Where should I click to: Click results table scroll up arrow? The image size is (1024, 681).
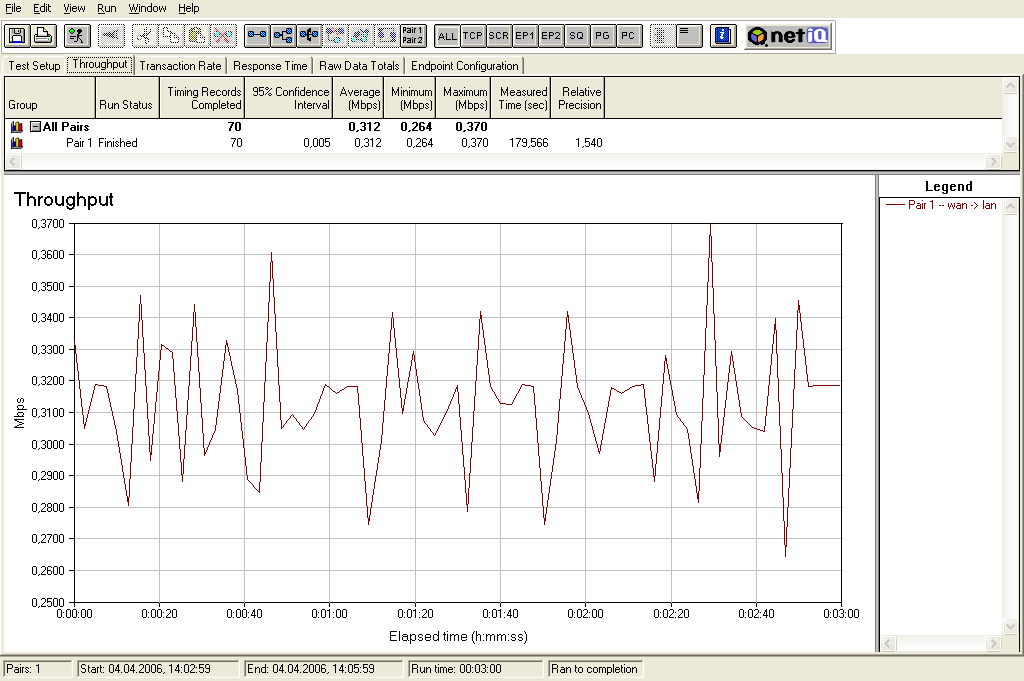point(1010,86)
